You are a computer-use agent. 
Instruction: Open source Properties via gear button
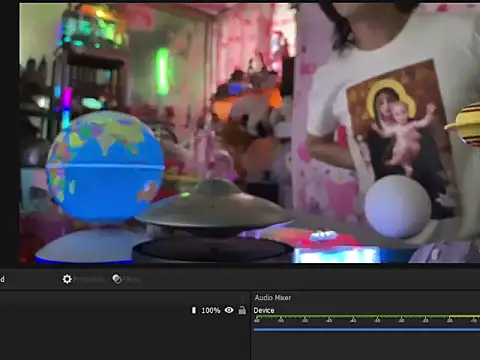point(83,279)
